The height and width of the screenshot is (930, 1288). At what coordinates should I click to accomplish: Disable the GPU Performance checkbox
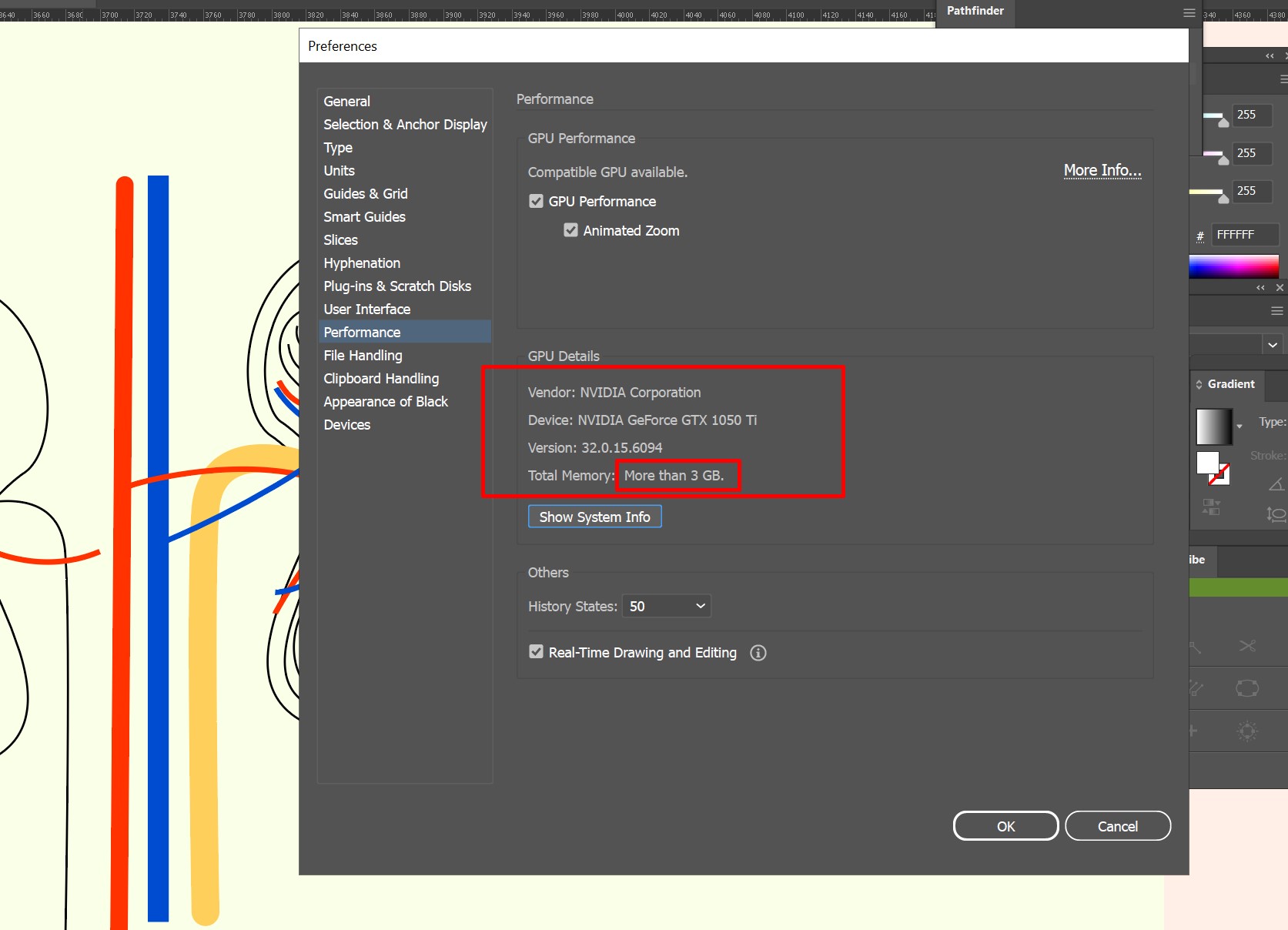point(536,201)
